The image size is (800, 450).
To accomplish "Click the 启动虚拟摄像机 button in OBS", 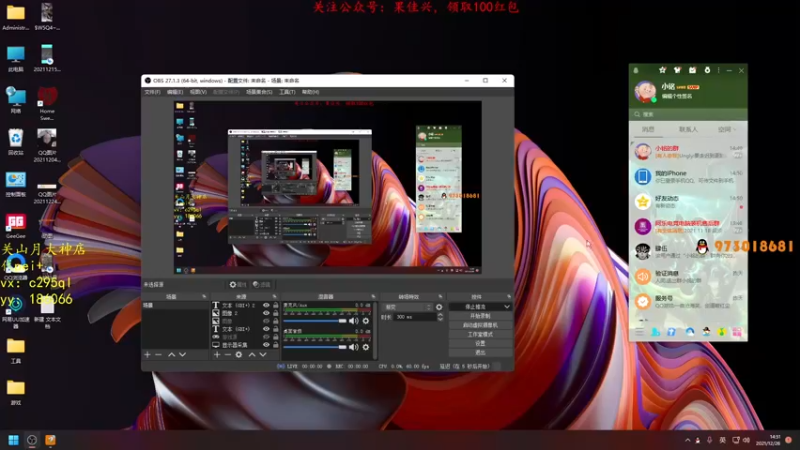I will click(x=481, y=325).
